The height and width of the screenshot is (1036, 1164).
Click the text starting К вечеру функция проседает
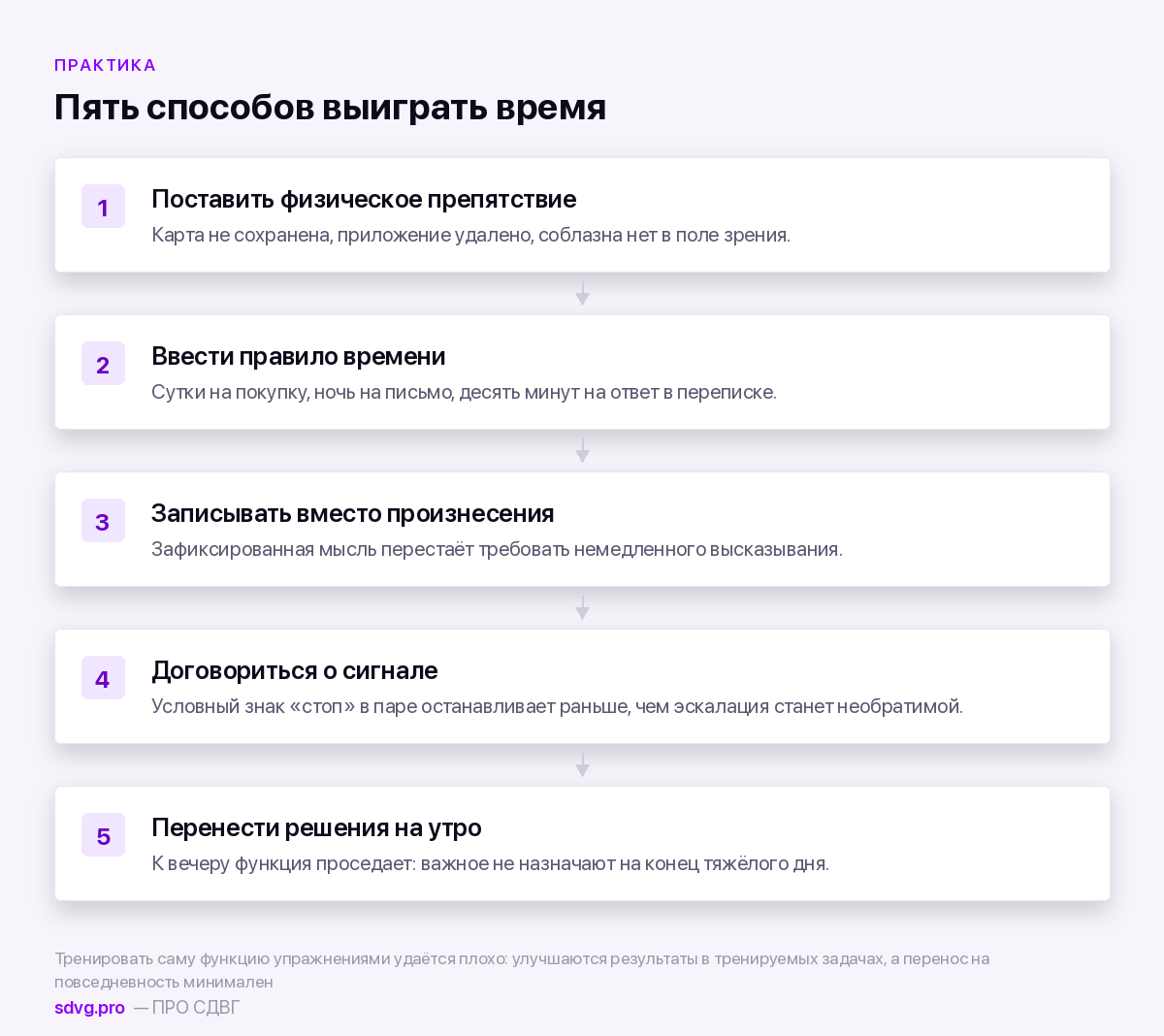[x=490, y=863]
